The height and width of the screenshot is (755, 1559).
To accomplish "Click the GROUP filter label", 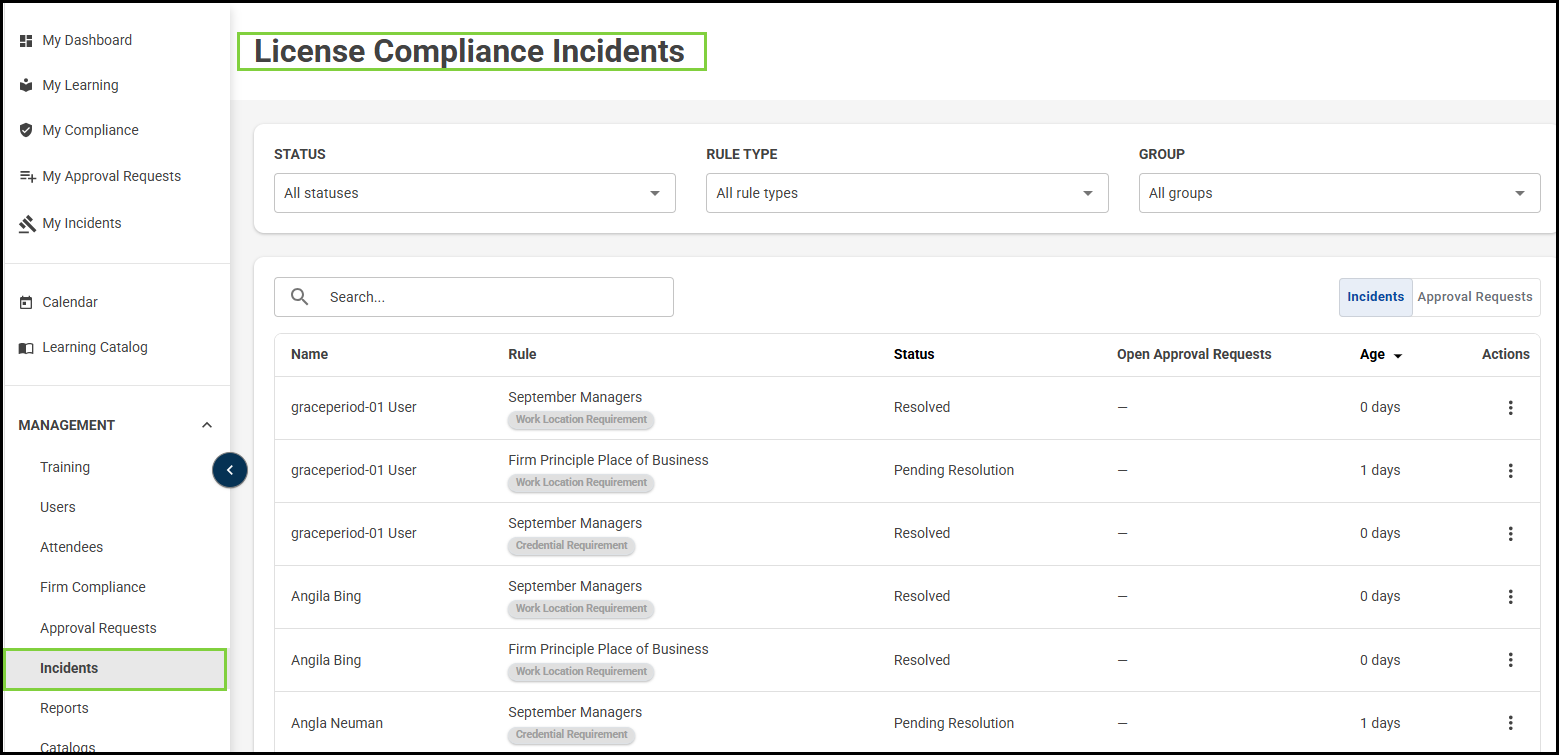I will pos(1162,155).
